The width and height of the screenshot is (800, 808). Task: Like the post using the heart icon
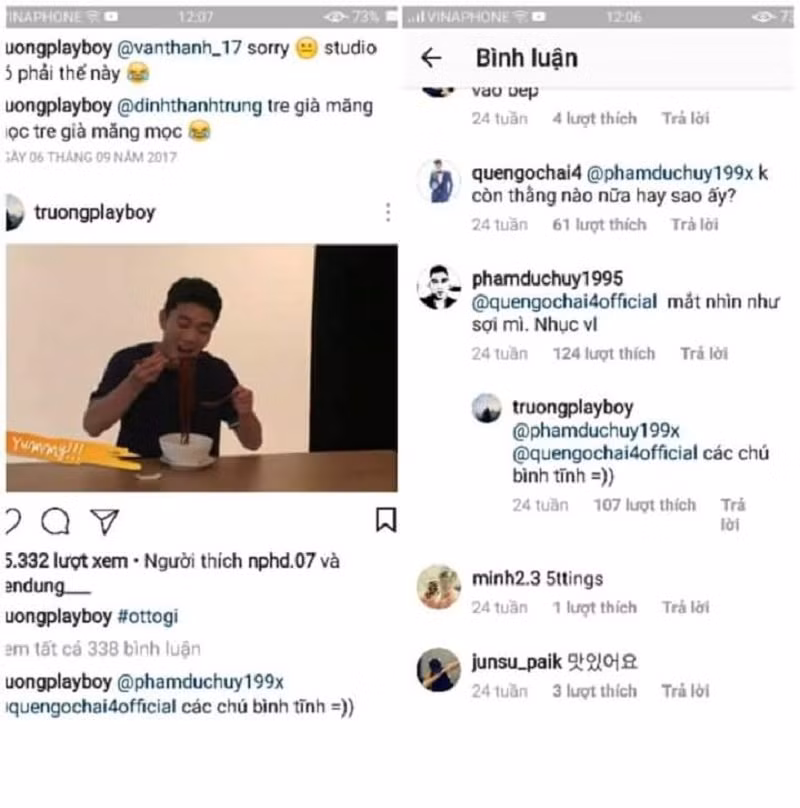(x=13, y=521)
